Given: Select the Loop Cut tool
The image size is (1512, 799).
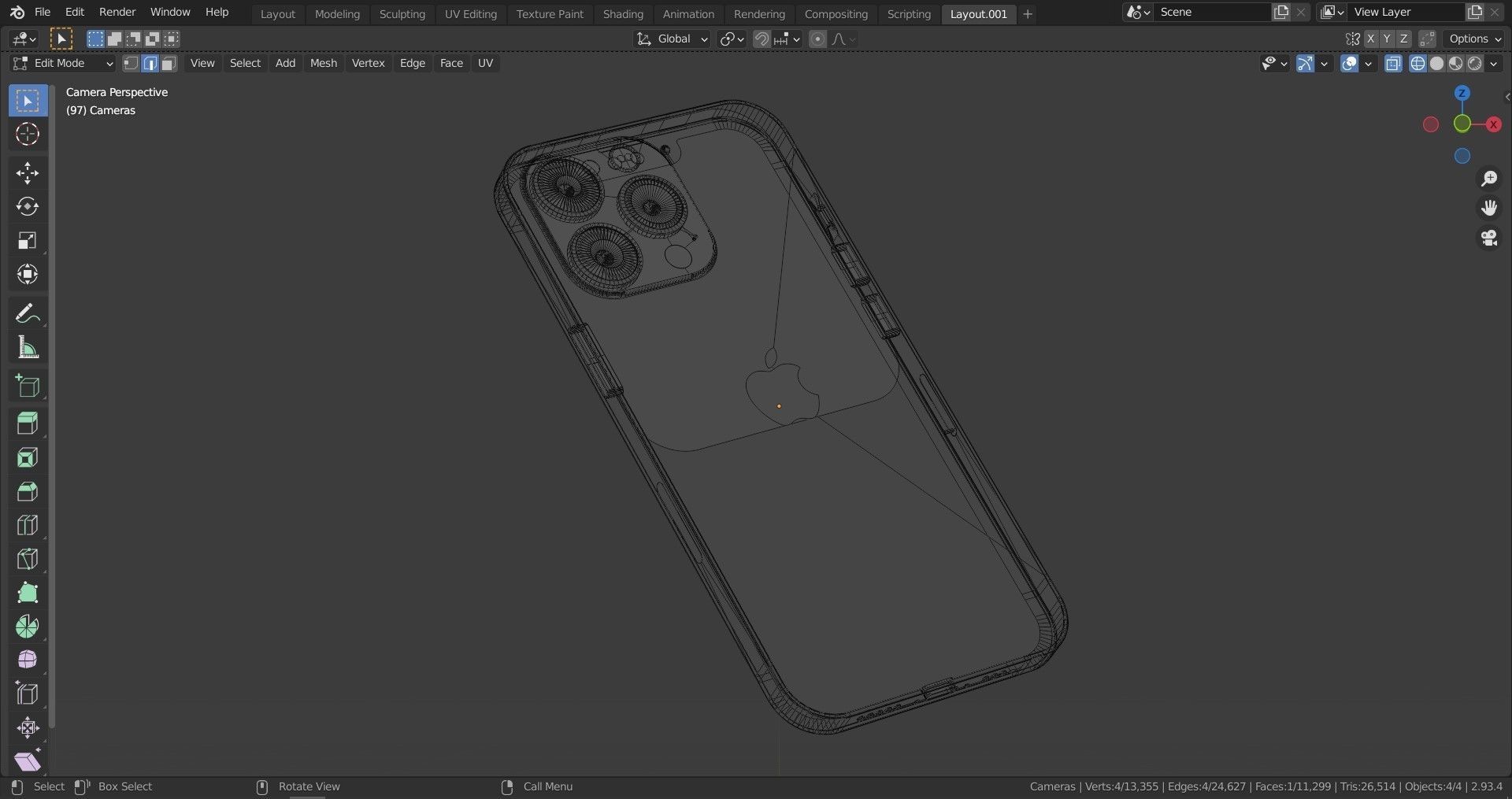Looking at the screenshot, I should coord(28,525).
